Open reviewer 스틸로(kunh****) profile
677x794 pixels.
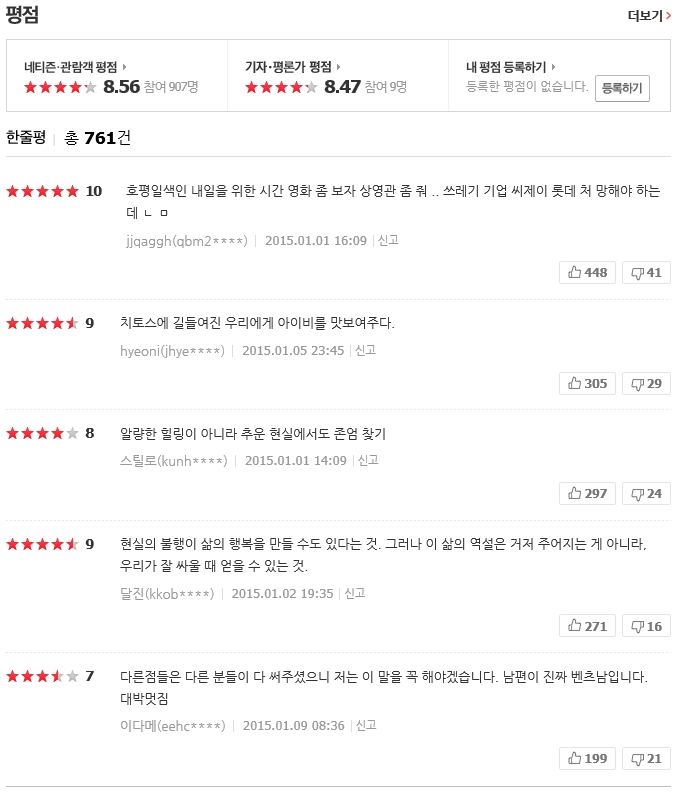click(x=173, y=461)
